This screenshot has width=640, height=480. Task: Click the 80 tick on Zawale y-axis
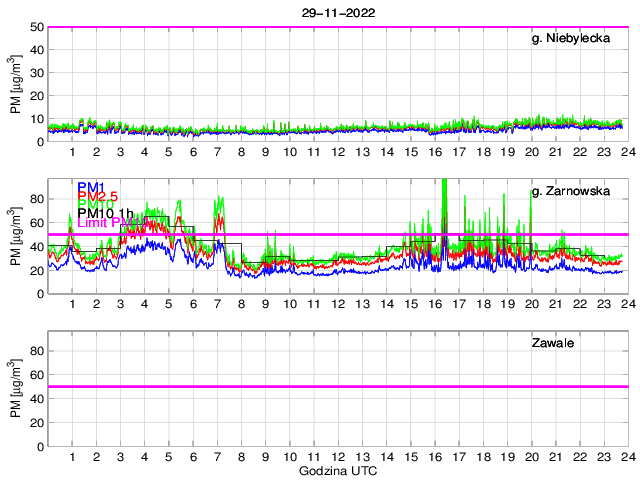pyautogui.click(x=35, y=351)
